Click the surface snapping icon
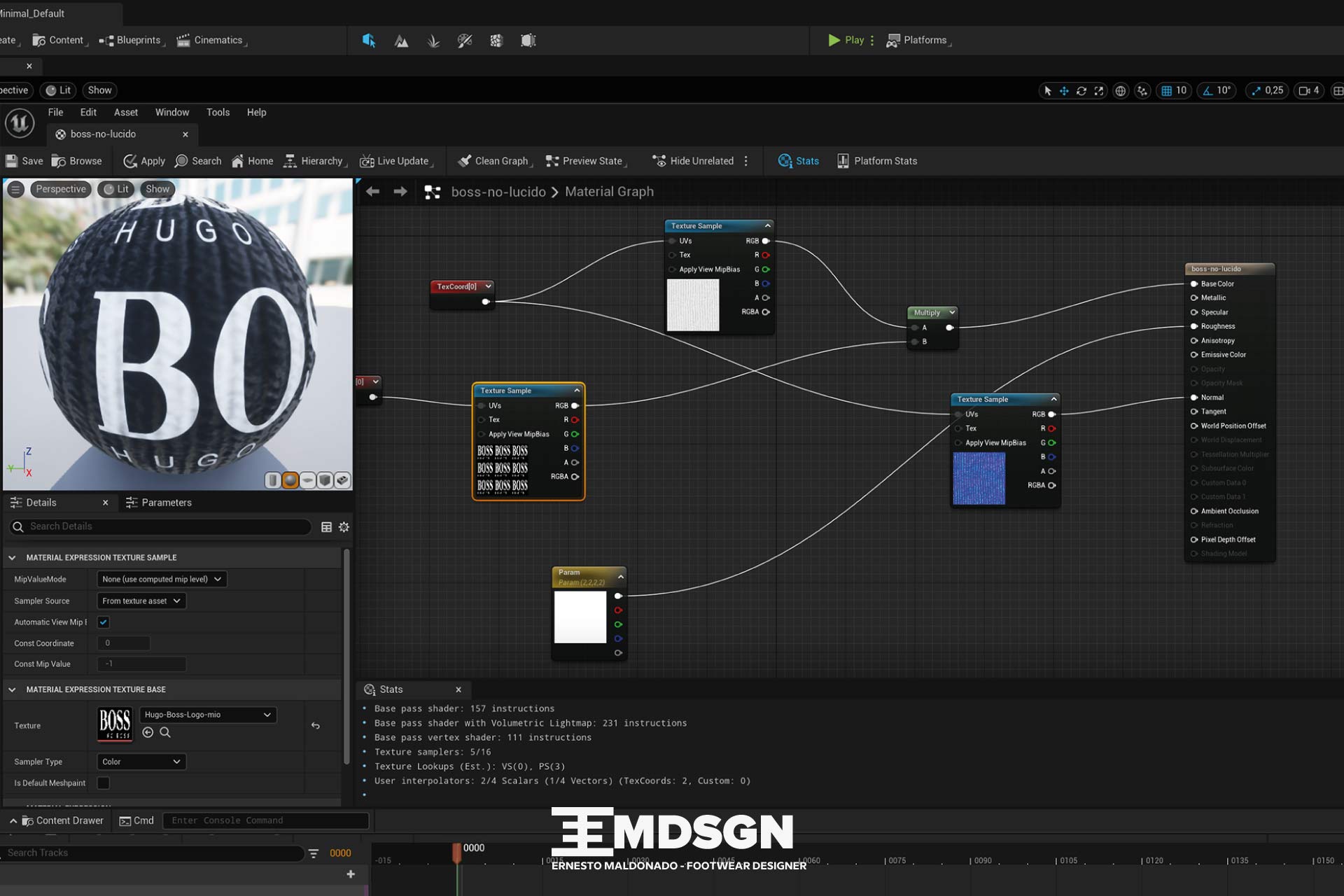The image size is (1344, 896). tap(1142, 90)
